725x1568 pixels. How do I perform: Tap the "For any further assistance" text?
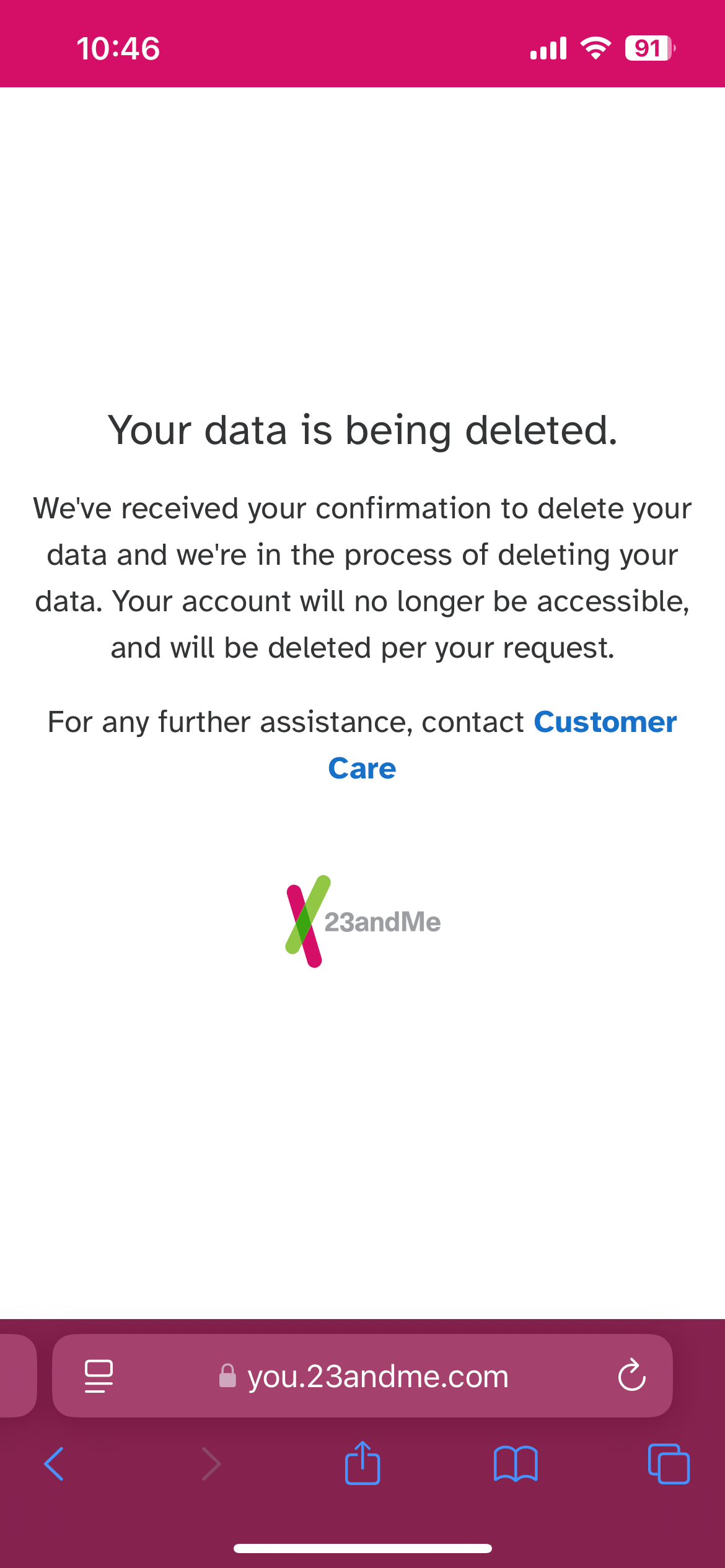click(x=285, y=722)
